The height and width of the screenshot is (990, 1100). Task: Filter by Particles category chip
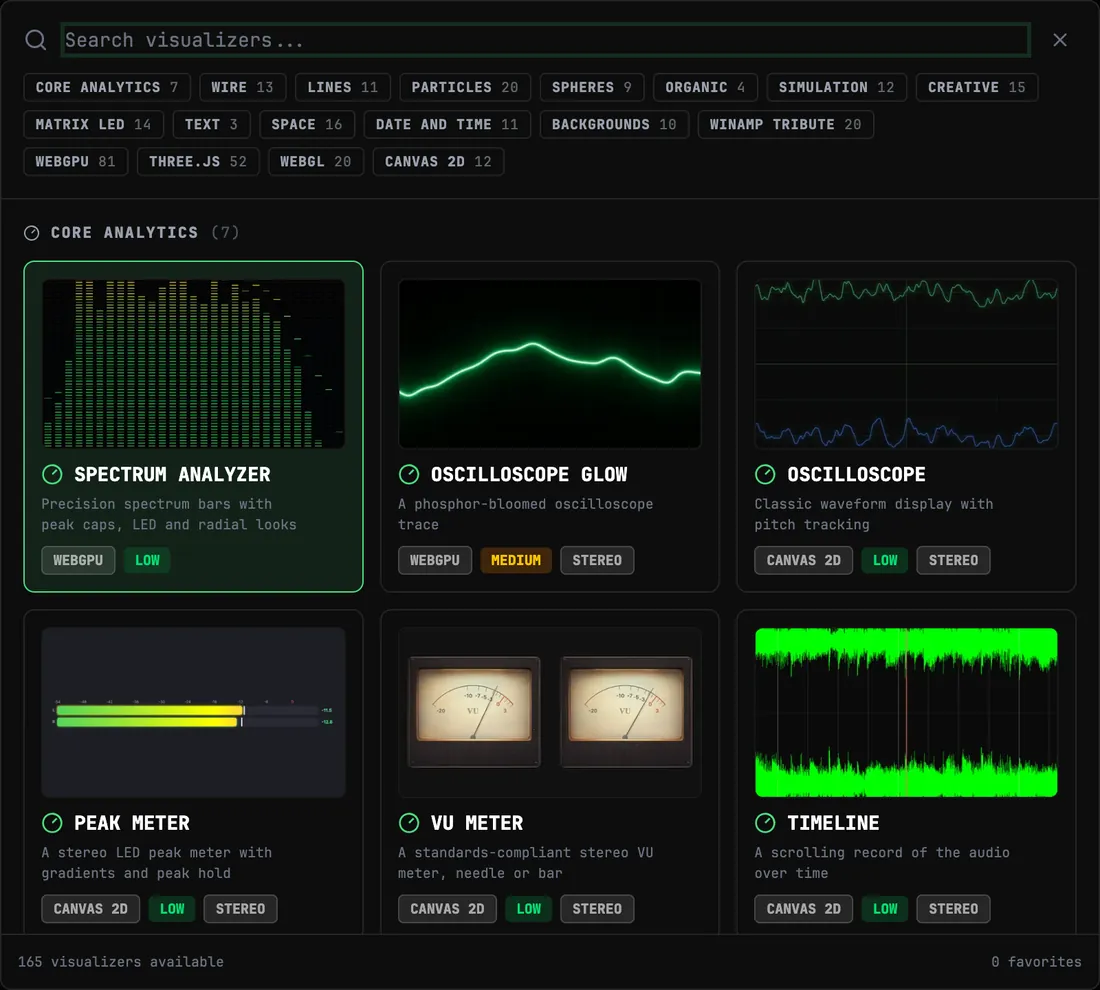[464, 87]
